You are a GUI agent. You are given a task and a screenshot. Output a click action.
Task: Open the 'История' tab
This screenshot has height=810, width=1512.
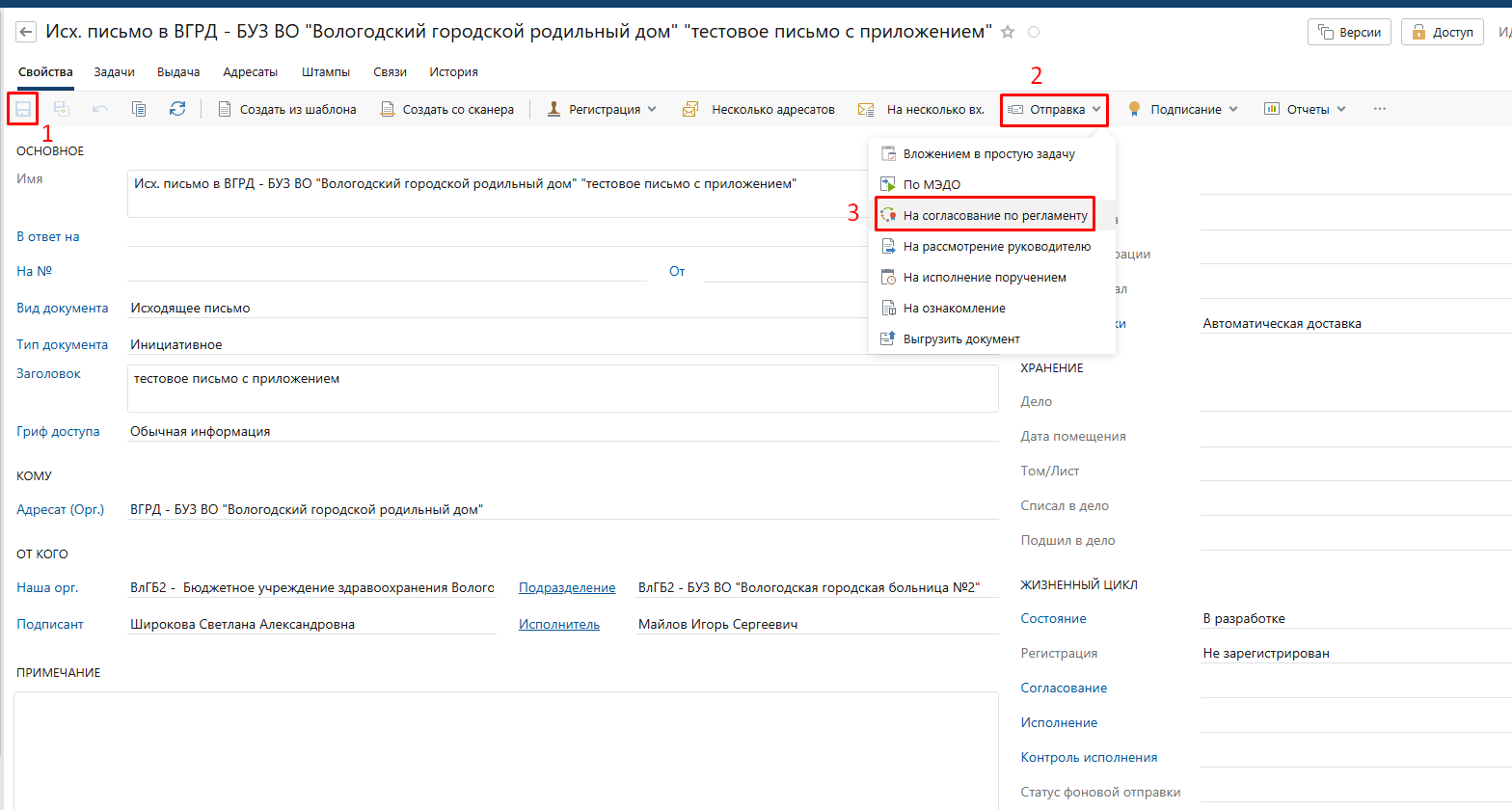[x=453, y=72]
